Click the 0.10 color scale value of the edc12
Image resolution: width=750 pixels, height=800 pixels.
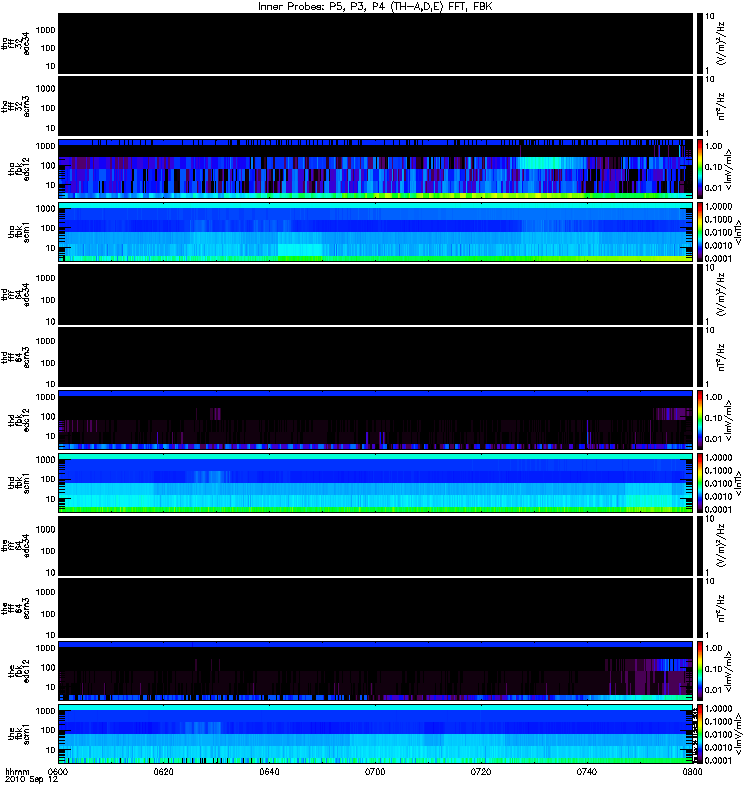(714, 669)
